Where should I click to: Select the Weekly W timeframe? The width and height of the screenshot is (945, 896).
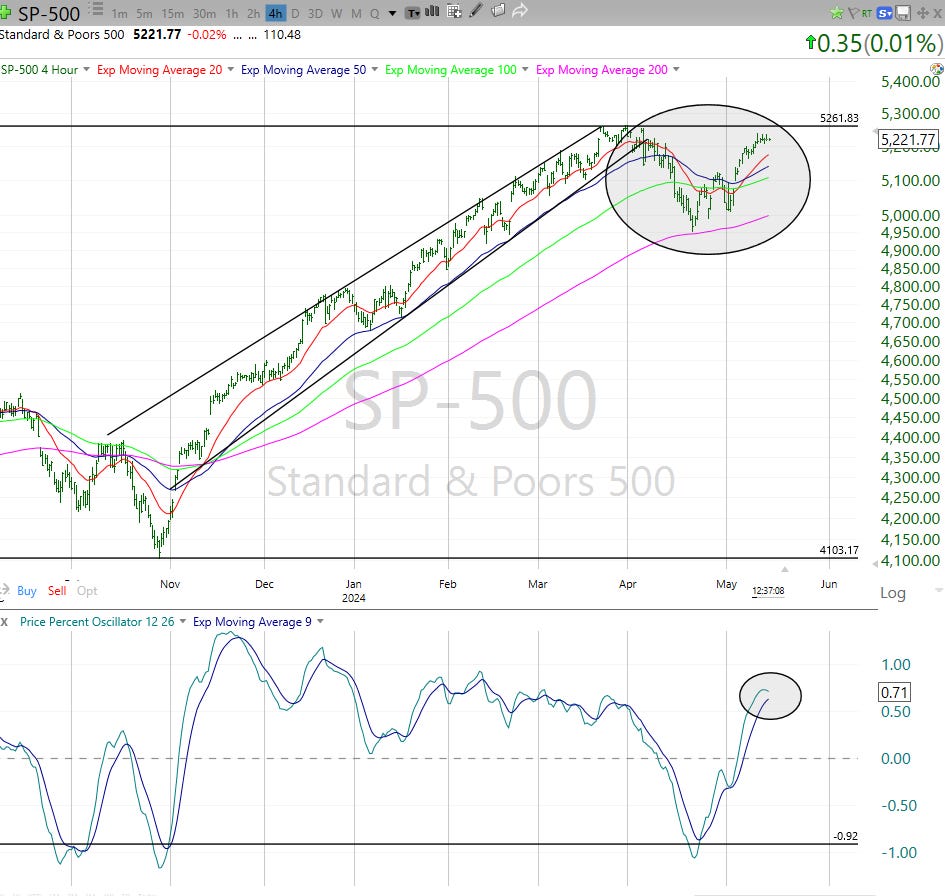[x=336, y=13]
